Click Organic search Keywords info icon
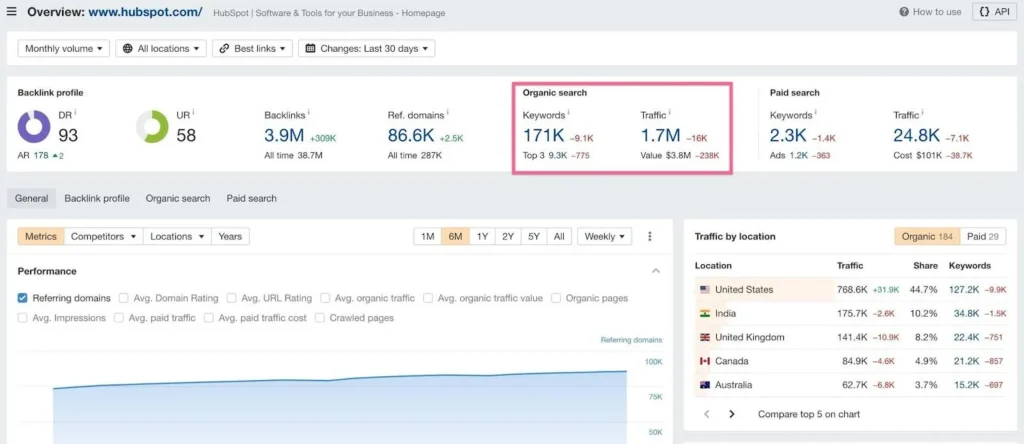Screen dimensions: 1024x444 (x=568, y=112)
